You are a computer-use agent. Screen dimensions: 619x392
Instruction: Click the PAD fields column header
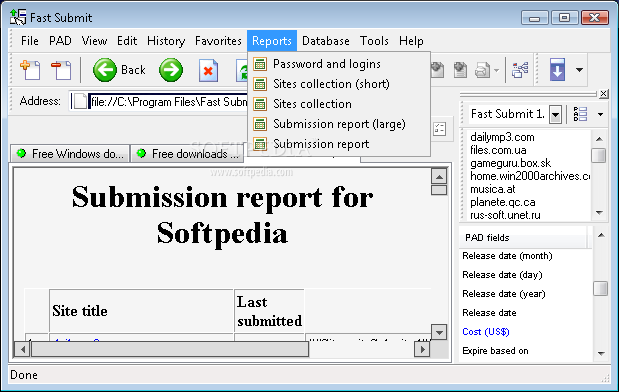pos(523,238)
